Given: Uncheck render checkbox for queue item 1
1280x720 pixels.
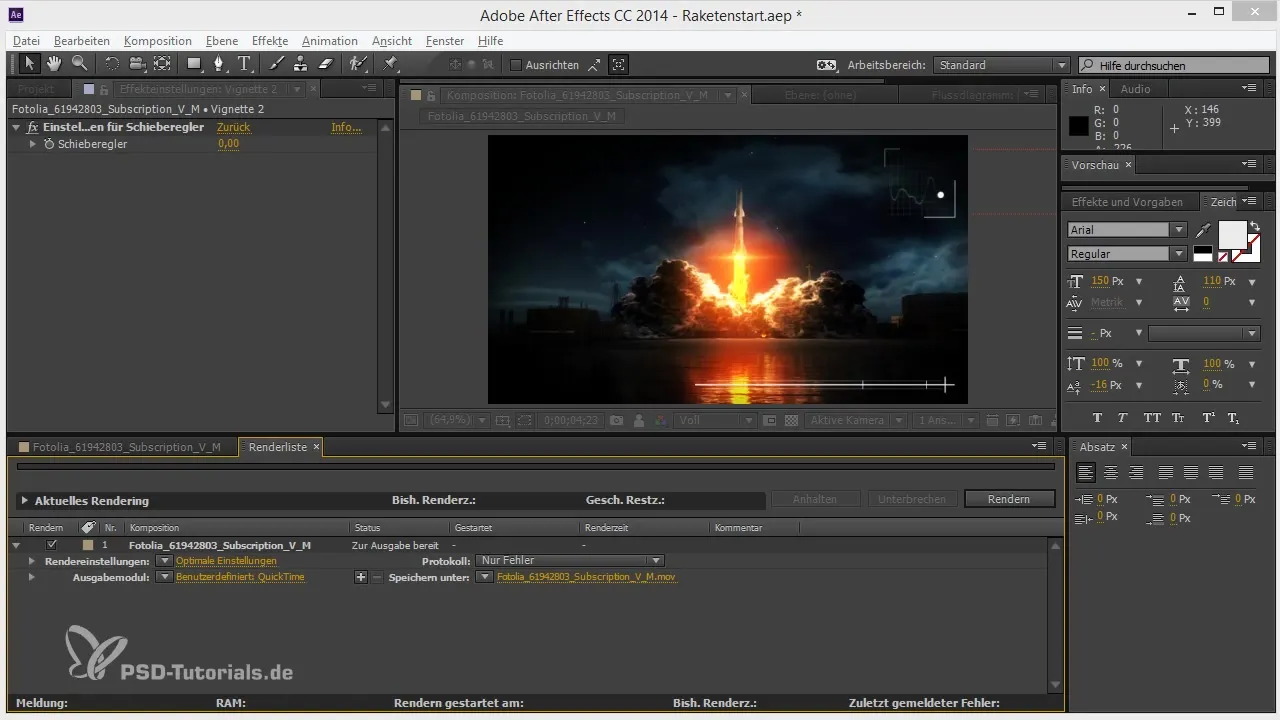Looking at the screenshot, I should point(52,545).
